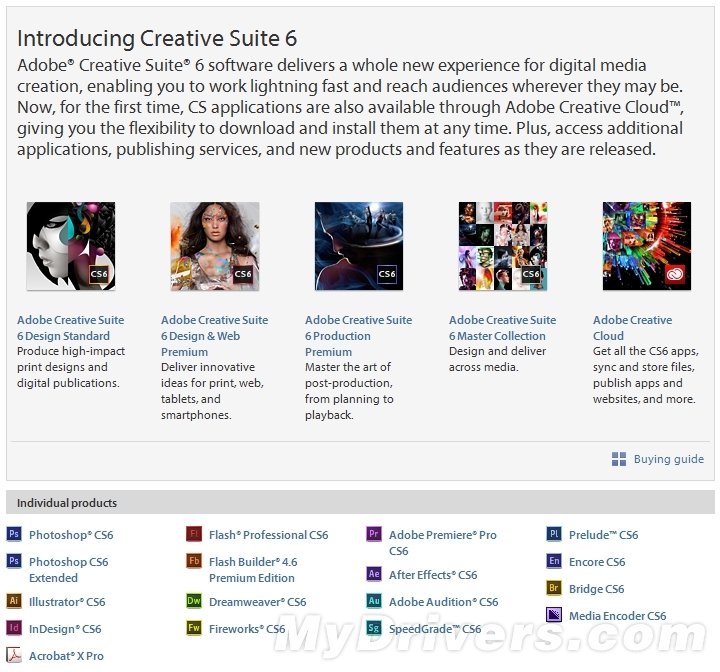
Task: Click the Flash Professional Fl icon
Action: tap(194, 534)
